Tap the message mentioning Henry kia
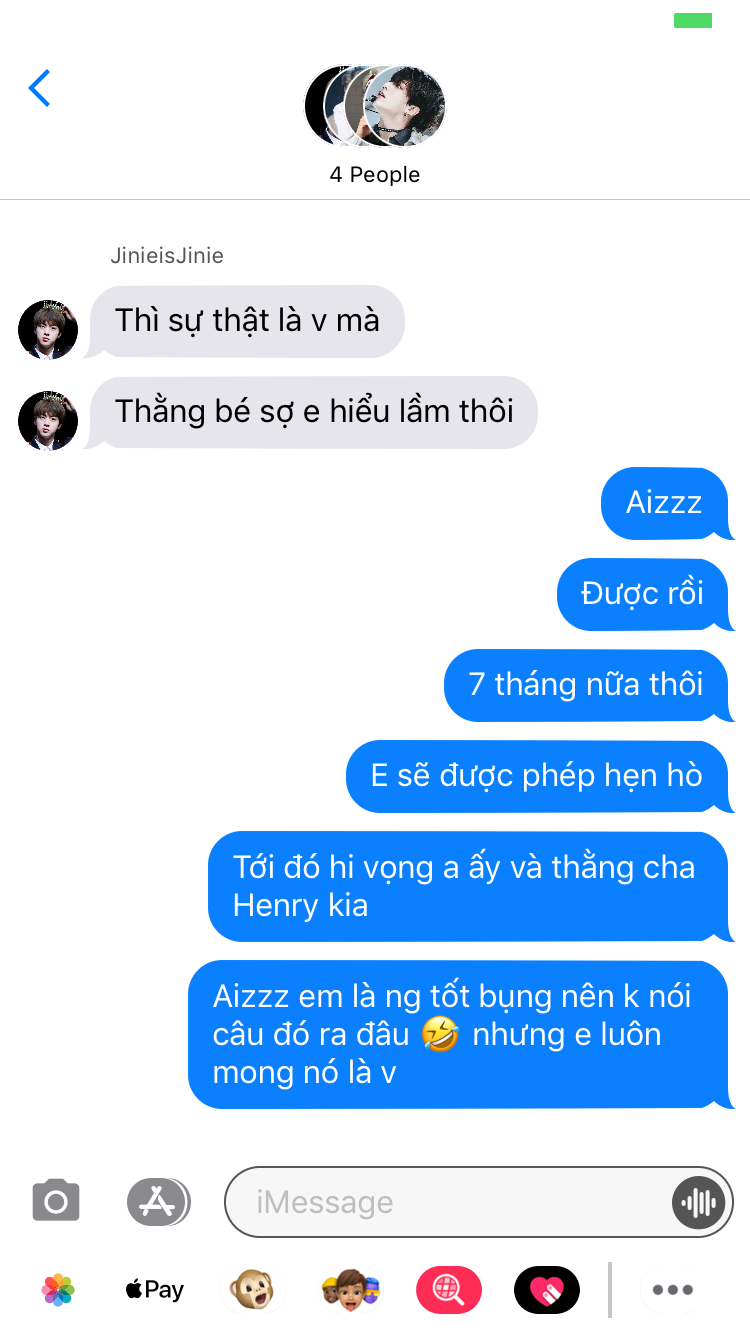This screenshot has height=1334, width=750. coord(468,886)
